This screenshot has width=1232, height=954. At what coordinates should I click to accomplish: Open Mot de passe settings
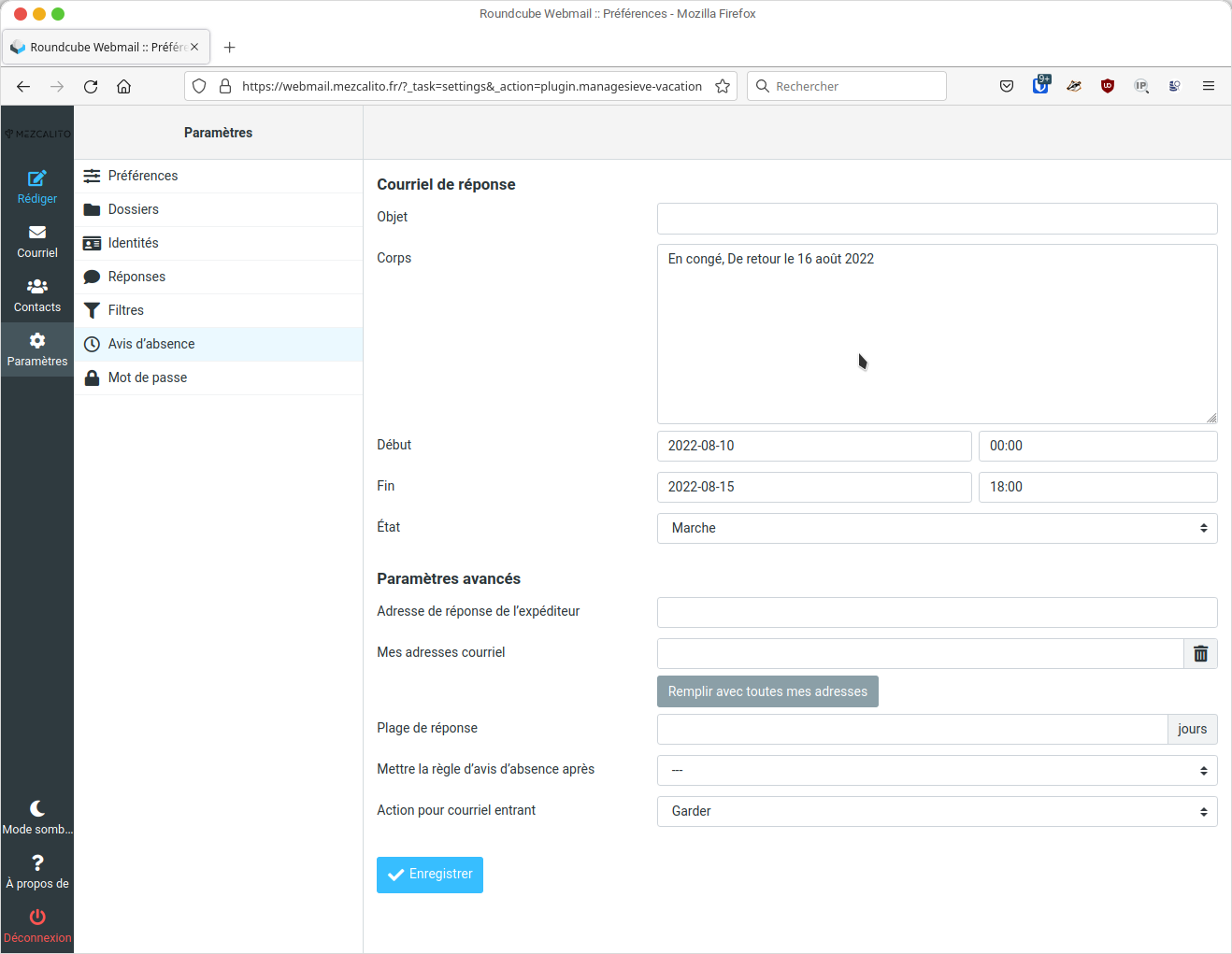148,377
